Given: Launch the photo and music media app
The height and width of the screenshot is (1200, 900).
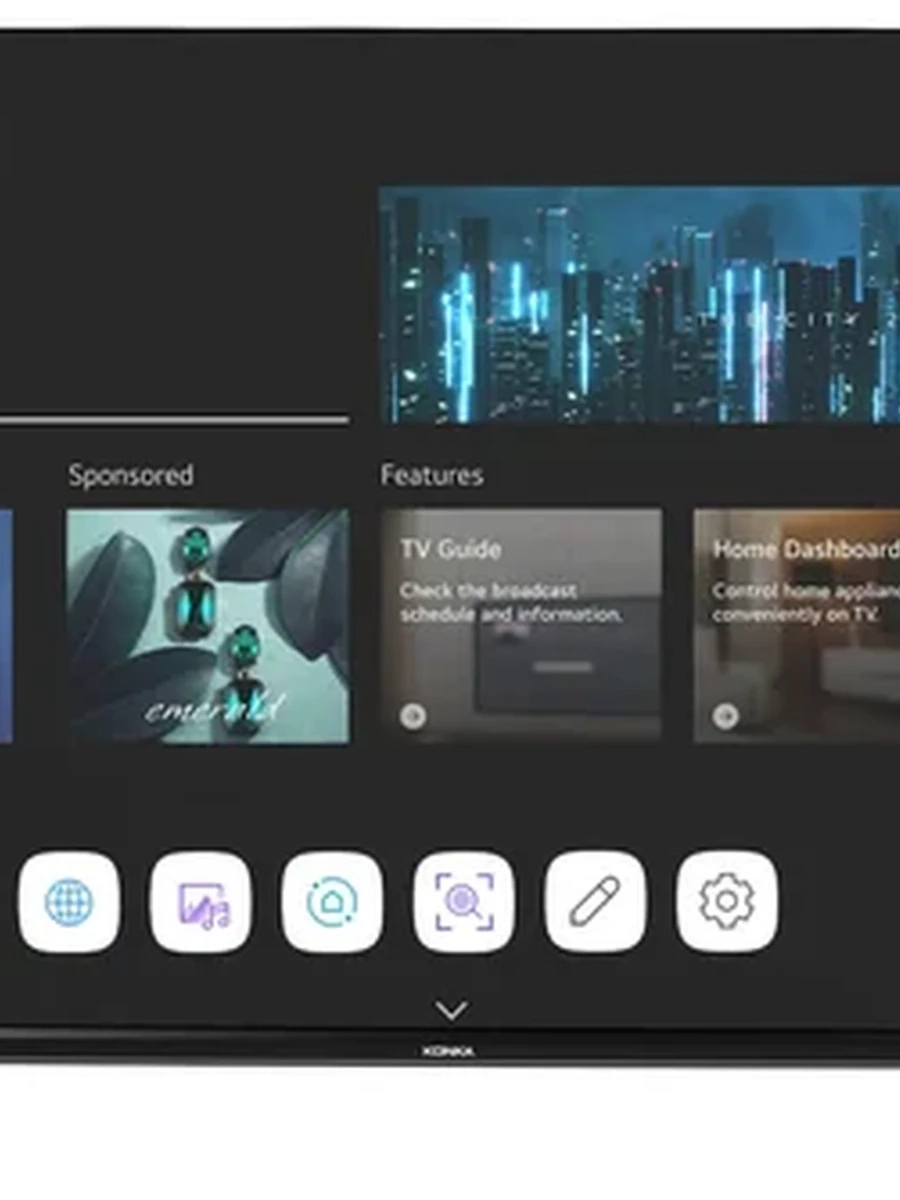Looking at the screenshot, I should tap(201, 902).
